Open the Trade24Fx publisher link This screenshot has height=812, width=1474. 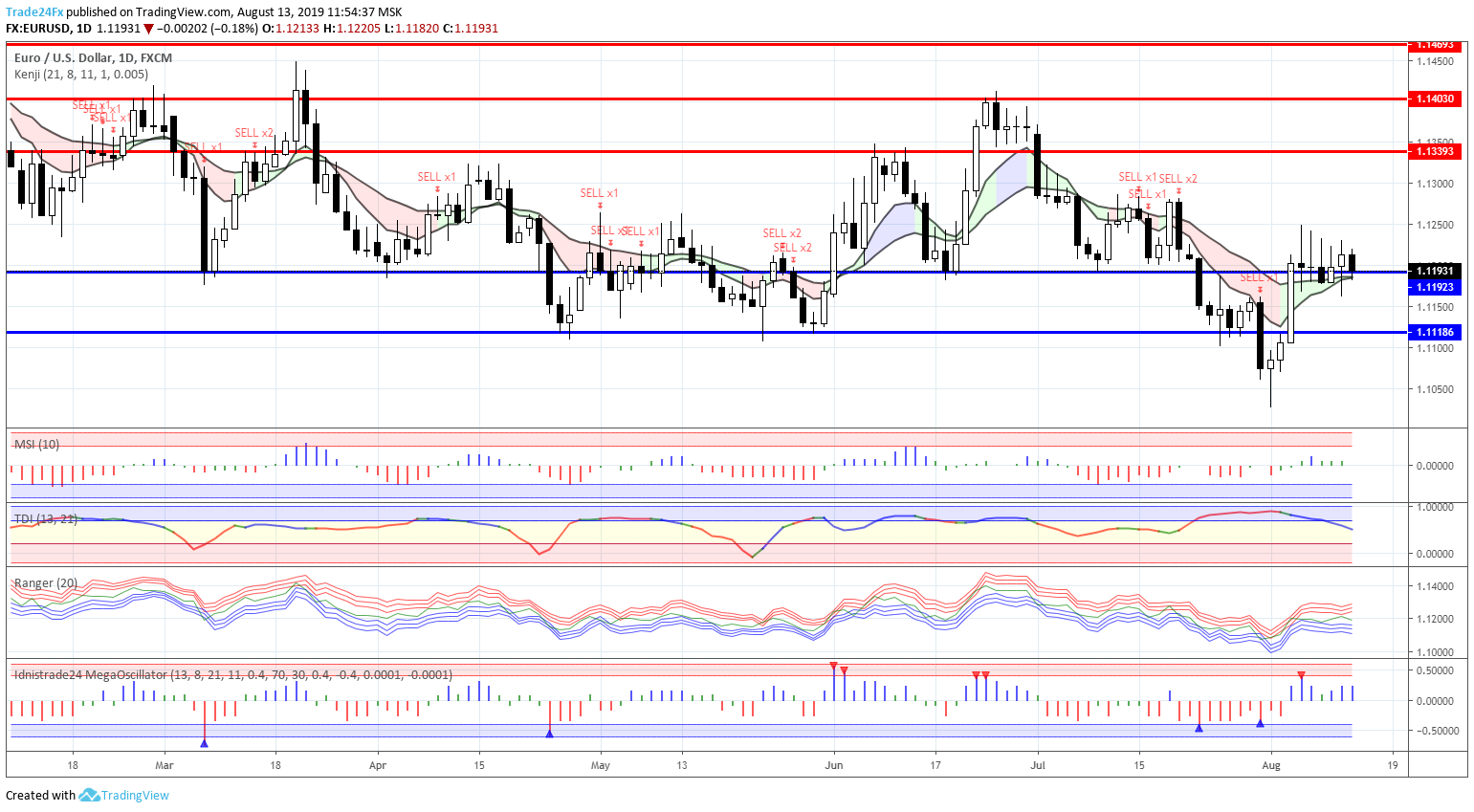pos(34,12)
